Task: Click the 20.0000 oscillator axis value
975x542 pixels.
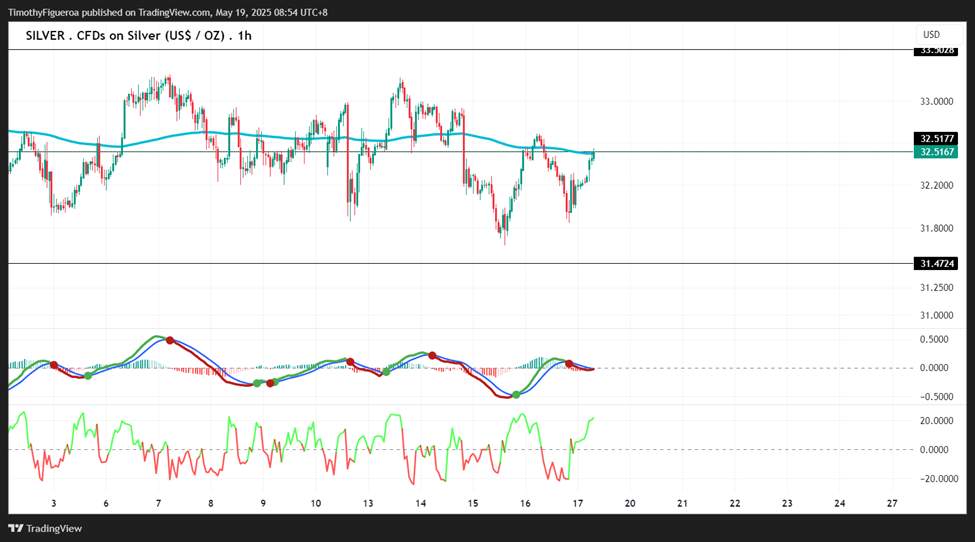Action: [936, 421]
